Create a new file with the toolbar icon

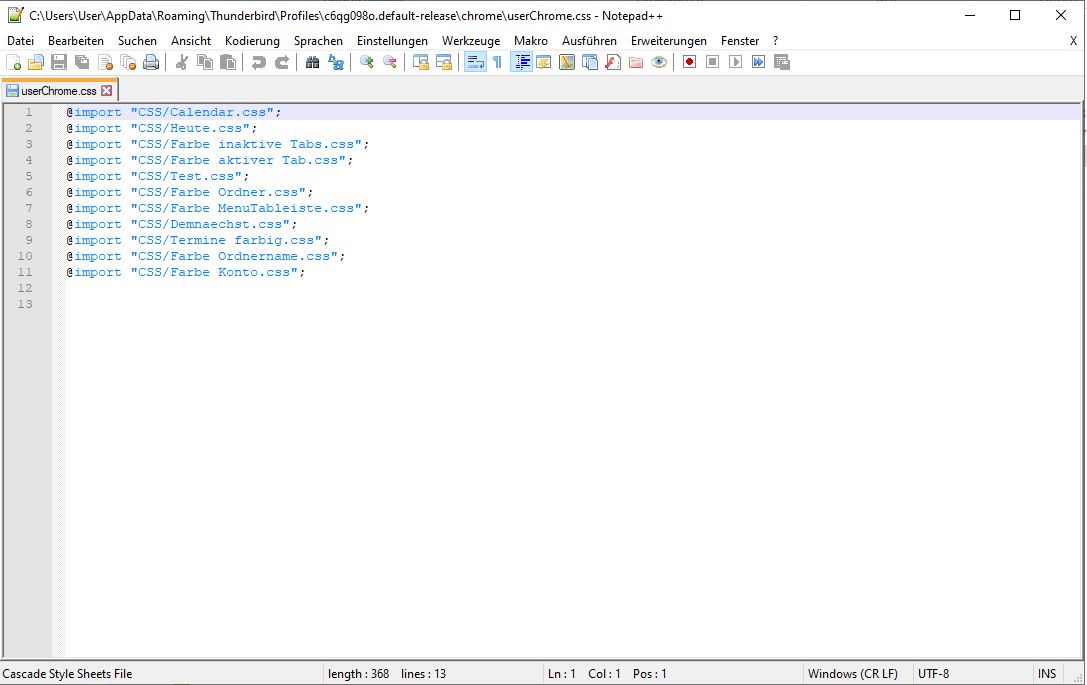tap(13, 62)
